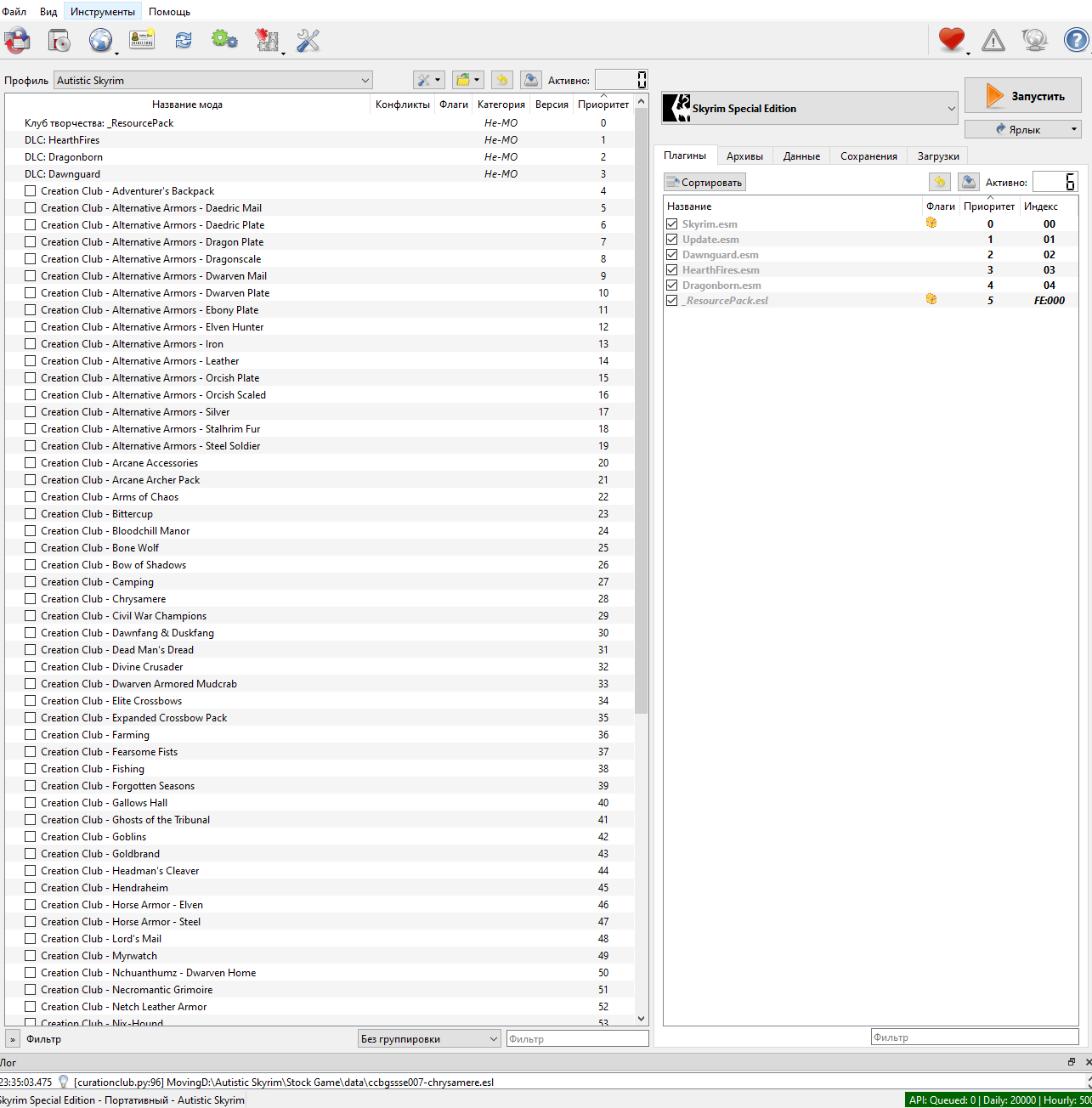Tick the Creation Club - Bittercup checkbox
Screen dimensions: 1092x1108
tap(31, 514)
